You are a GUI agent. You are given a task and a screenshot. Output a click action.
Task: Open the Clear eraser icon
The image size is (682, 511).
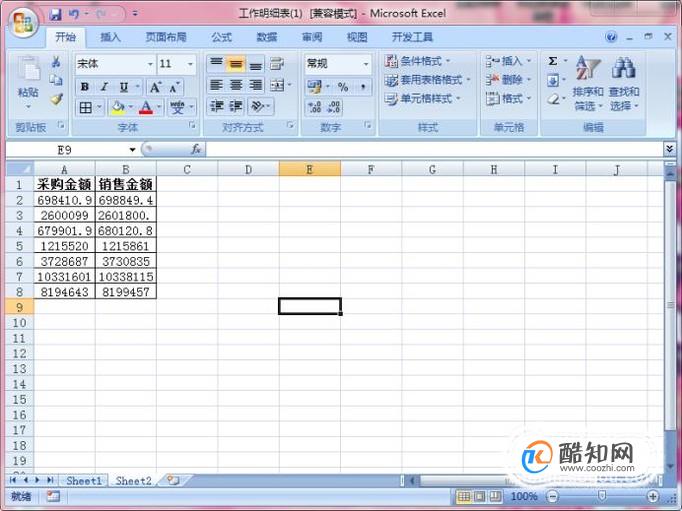[x=553, y=99]
